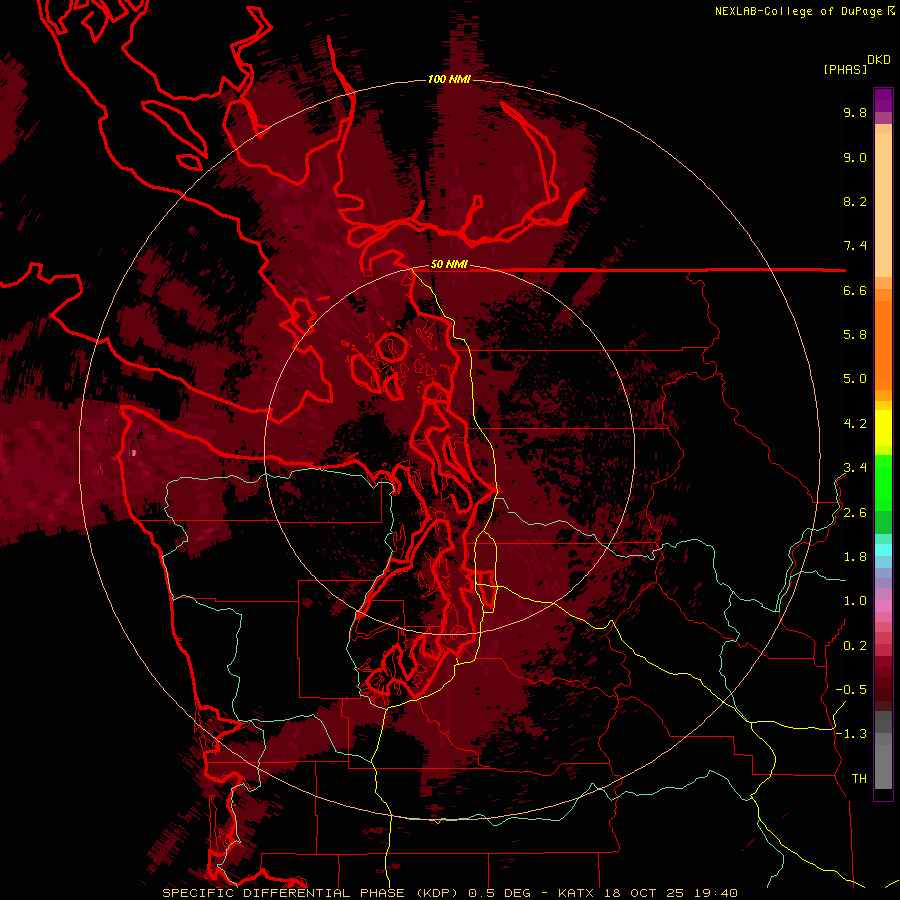Click the cyan band of the color bar
900x900 pixels.
pyautogui.click(x=883, y=550)
